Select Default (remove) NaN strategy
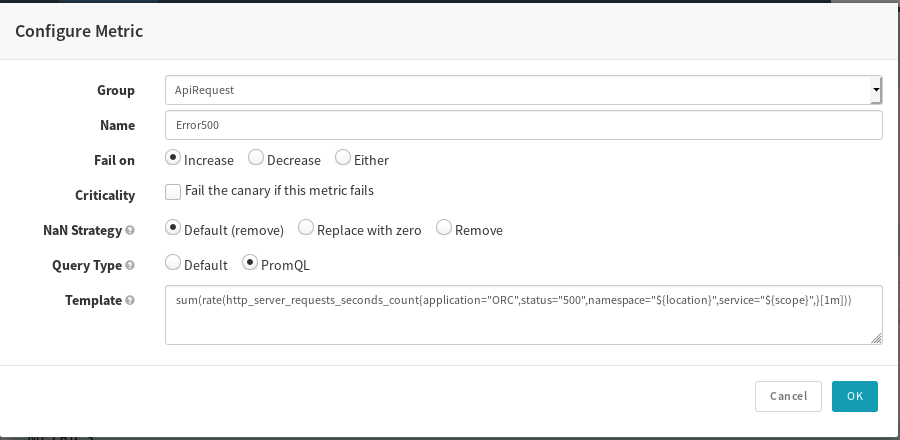The image size is (900, 440). (173, 229)
